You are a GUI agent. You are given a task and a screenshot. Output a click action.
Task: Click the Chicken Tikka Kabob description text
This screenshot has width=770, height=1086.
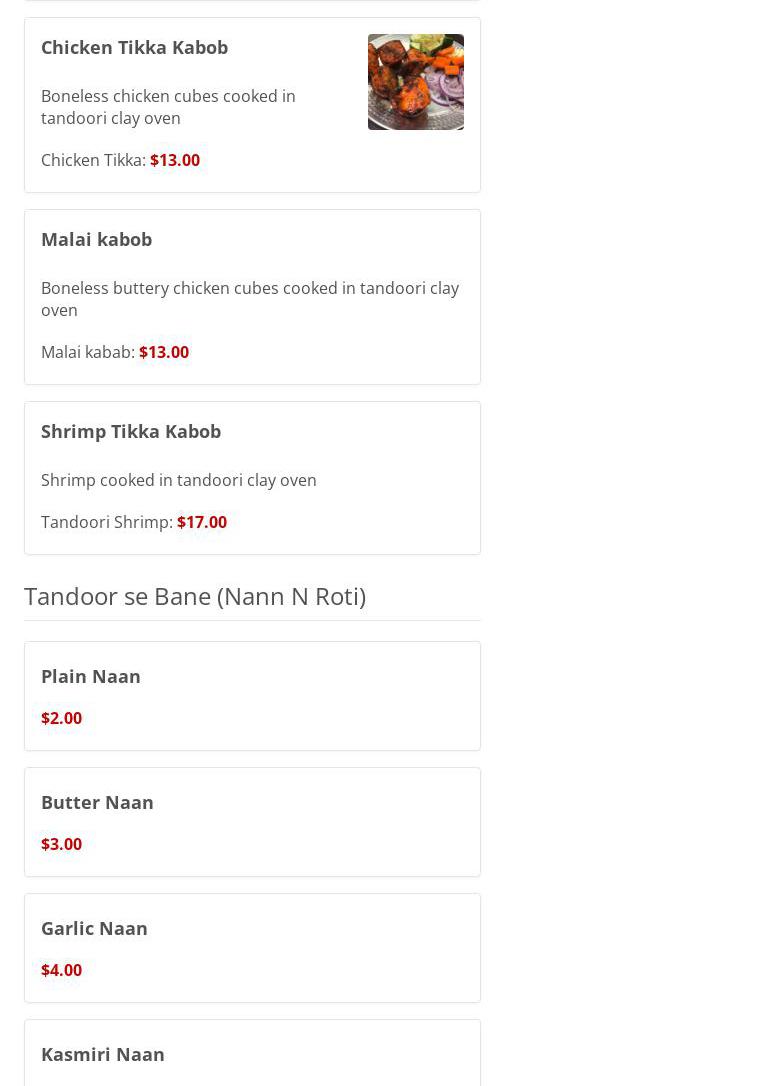point(168,107)
